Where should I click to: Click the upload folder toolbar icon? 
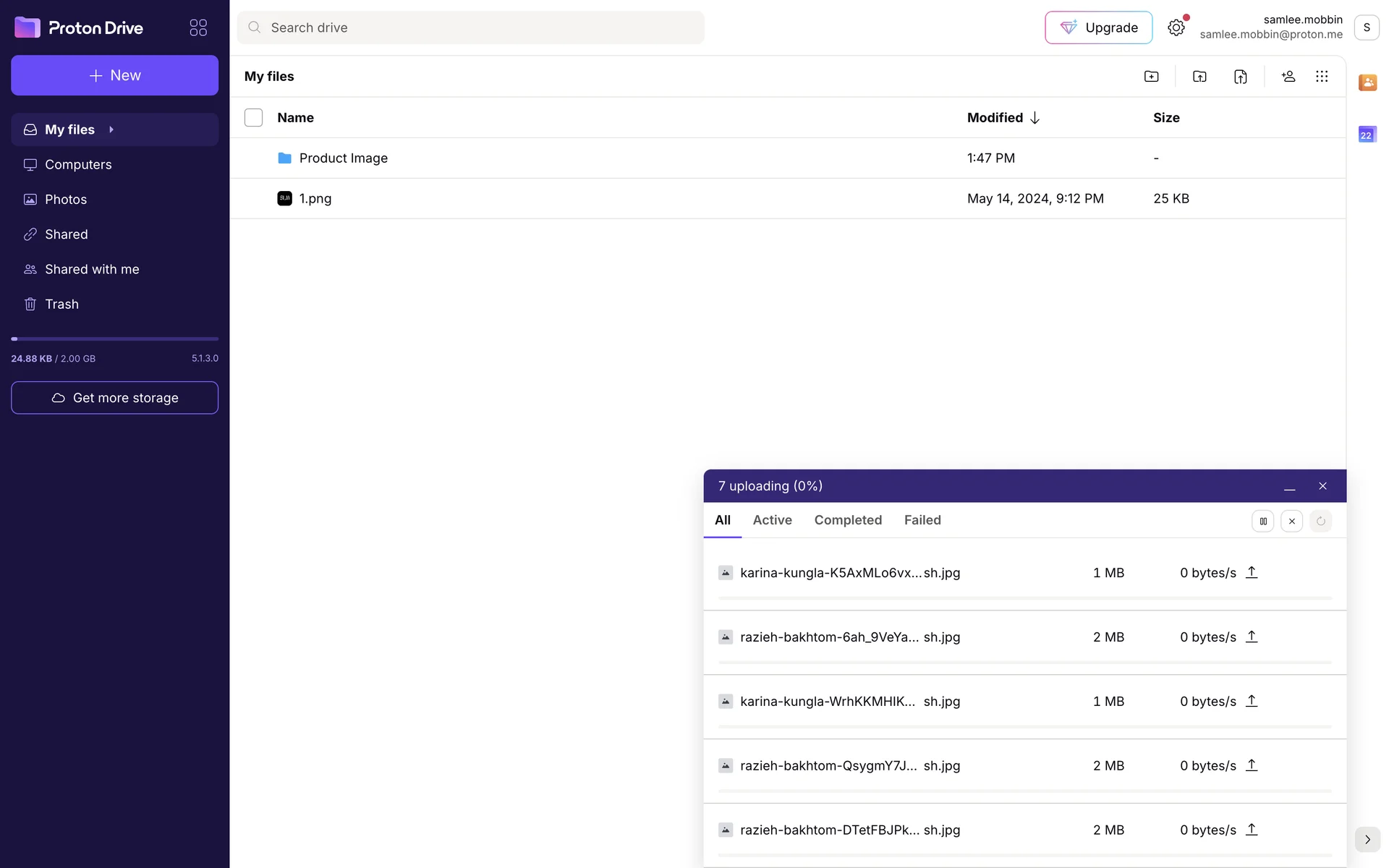(x=1199, y=77)
